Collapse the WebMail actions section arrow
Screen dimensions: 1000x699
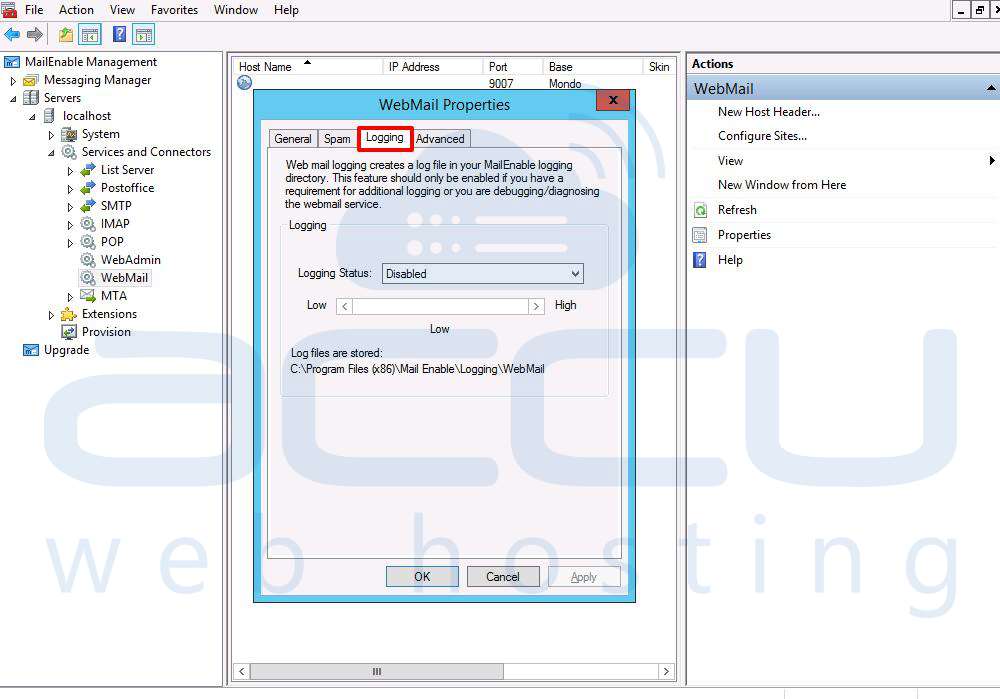tap(990, 88)
